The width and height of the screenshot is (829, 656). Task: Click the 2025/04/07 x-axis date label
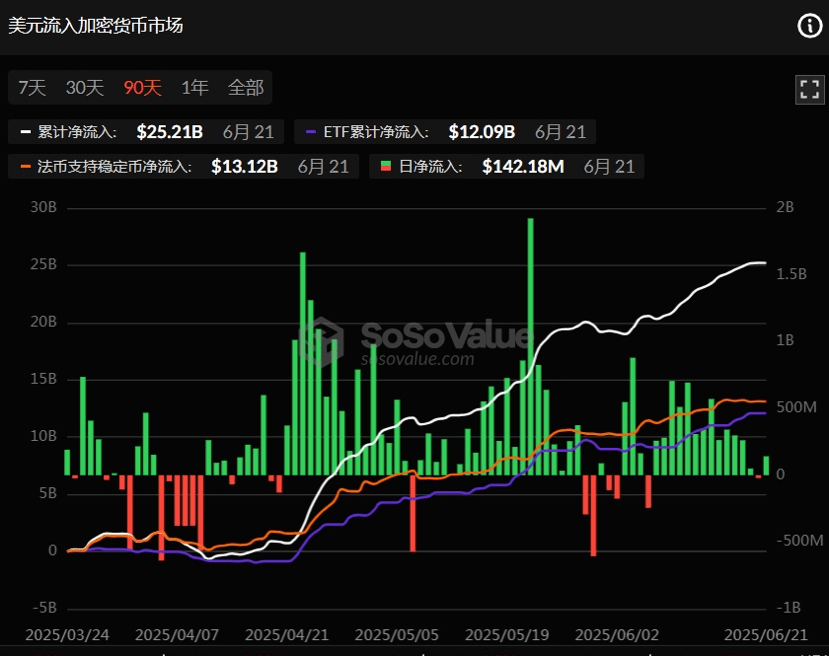tap(177, 634)
